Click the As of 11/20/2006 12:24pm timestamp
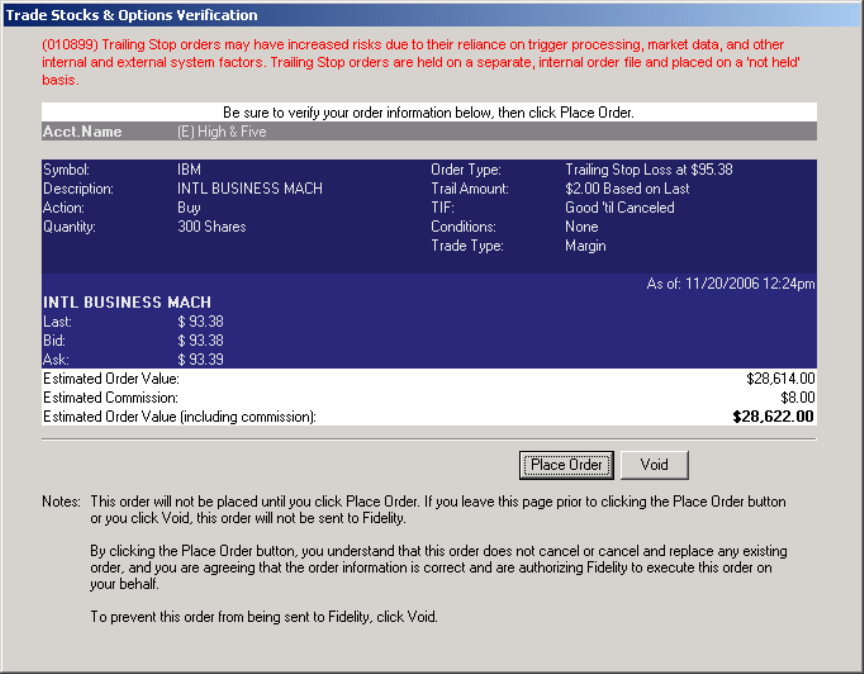The height and width of the screenshot is (674, 864). pos(730,284)
